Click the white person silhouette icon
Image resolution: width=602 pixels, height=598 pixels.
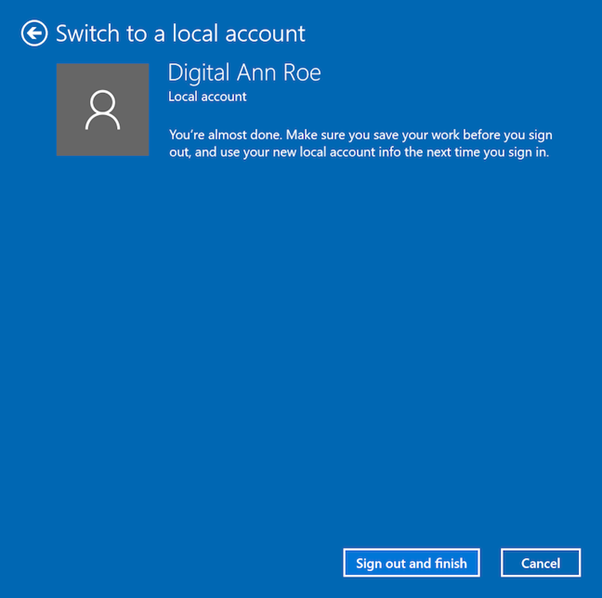(x=102, y=109)
